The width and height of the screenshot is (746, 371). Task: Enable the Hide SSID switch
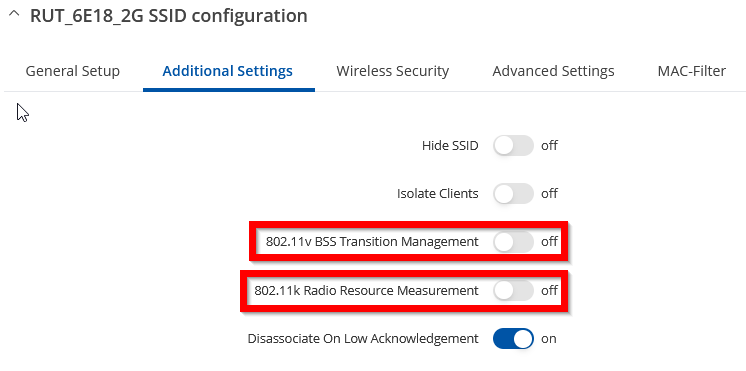tap(513, 146)
